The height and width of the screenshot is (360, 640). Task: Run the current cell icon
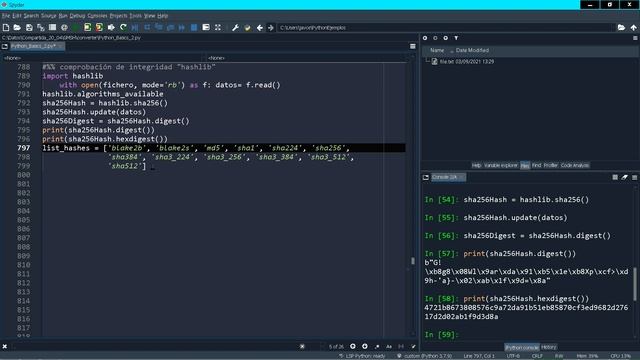[87, 27]
